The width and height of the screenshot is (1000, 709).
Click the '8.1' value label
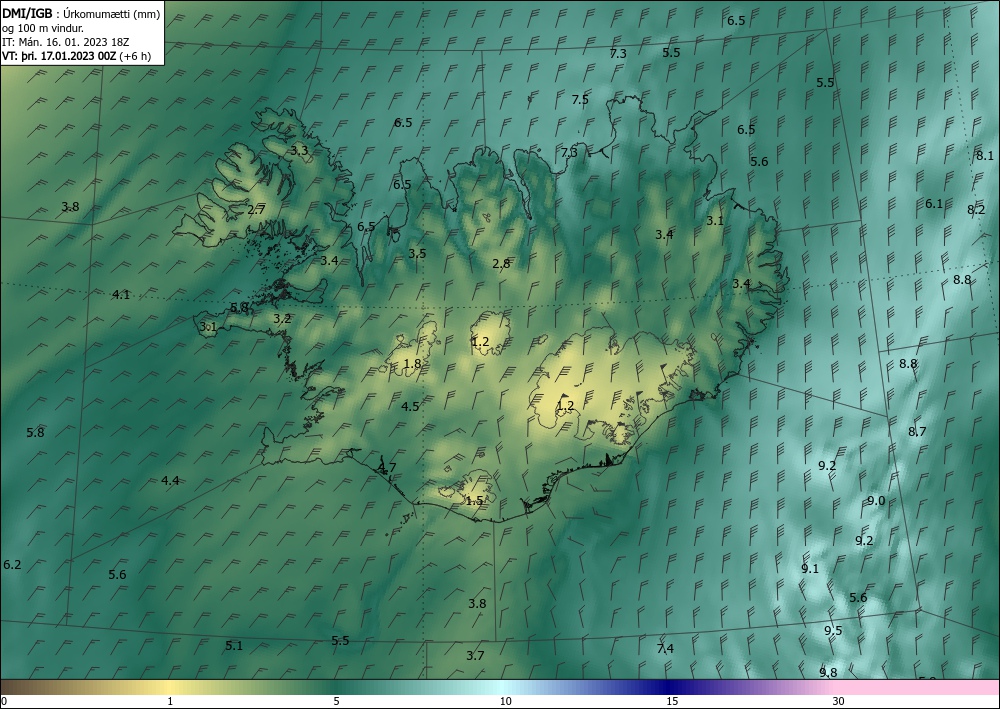click(985, 156)
